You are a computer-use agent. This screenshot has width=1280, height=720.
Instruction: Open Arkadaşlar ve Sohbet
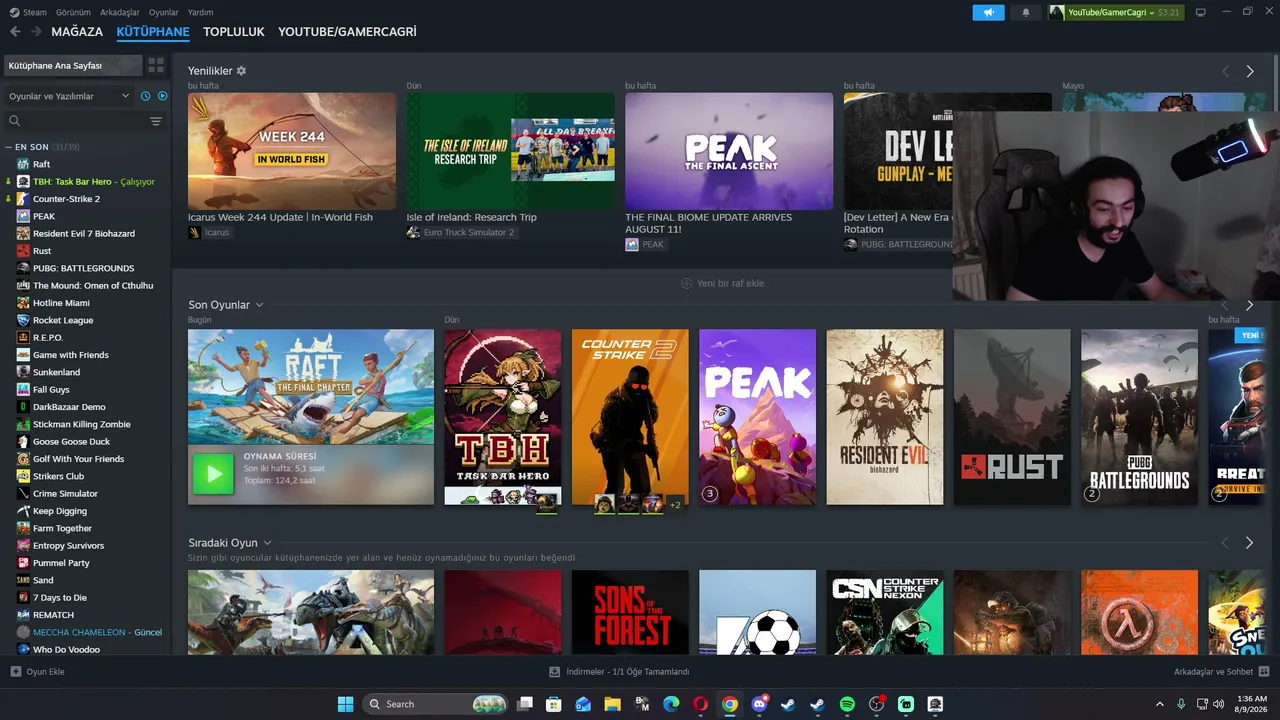coord(1222,672)
